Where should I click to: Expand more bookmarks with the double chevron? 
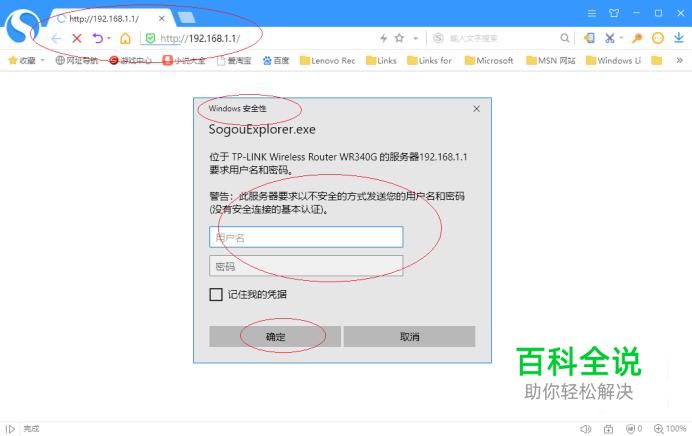pyautogui.click(x=680, y=60)
